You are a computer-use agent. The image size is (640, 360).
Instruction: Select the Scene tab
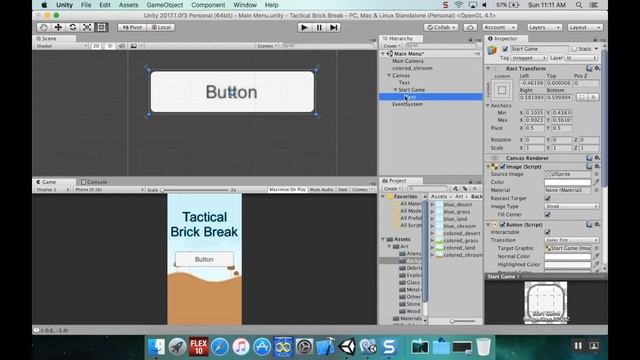[x=47, y=38]
